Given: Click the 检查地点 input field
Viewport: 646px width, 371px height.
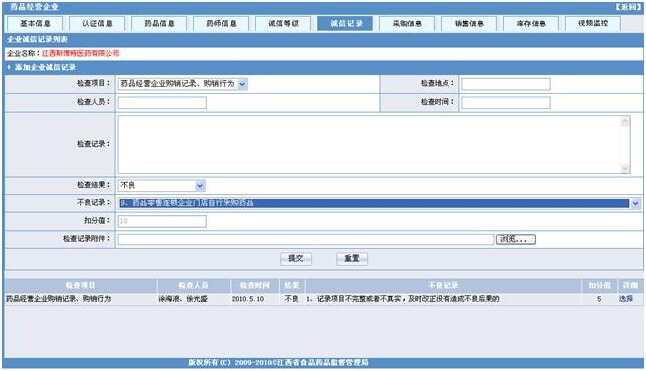Looking at the screenshot, I should pyautogui.click(x=506, y=84).
